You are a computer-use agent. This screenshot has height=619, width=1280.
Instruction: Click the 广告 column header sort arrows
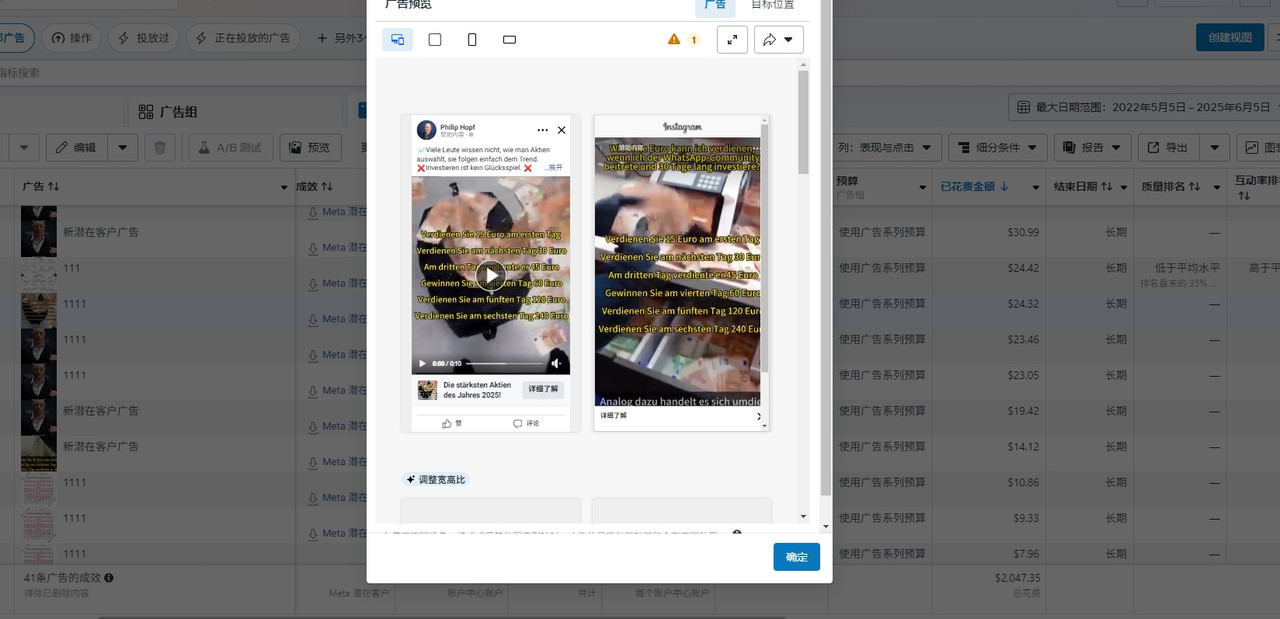coord(54,187)
